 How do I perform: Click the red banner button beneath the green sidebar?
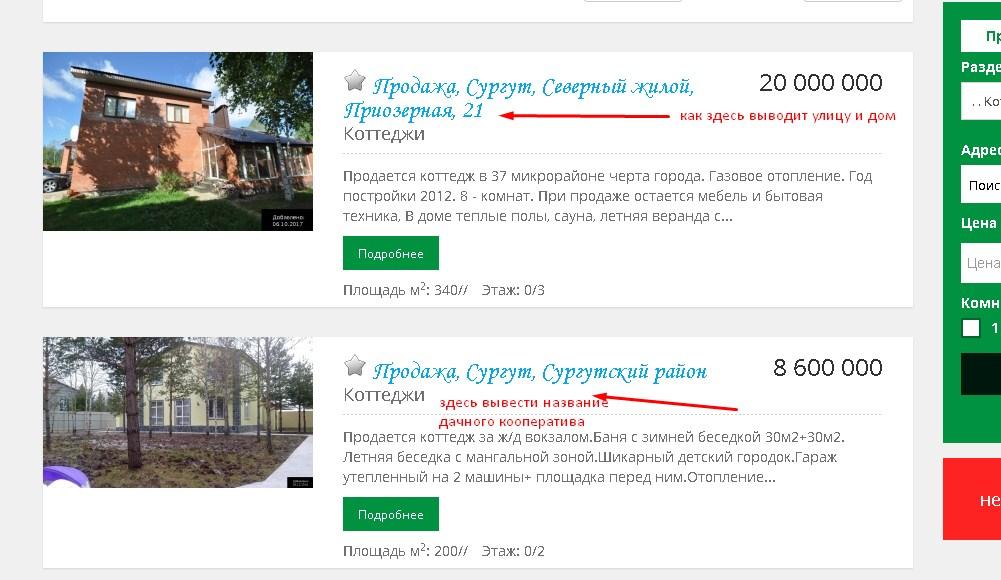click(972, 499)
